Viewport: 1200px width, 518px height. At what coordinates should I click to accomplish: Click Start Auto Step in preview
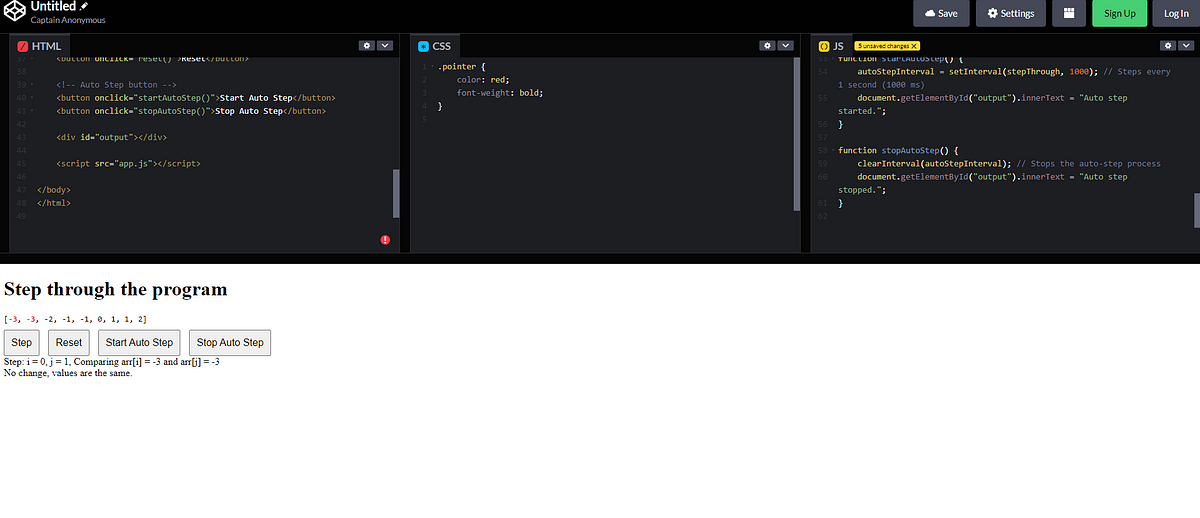point(139,342)
